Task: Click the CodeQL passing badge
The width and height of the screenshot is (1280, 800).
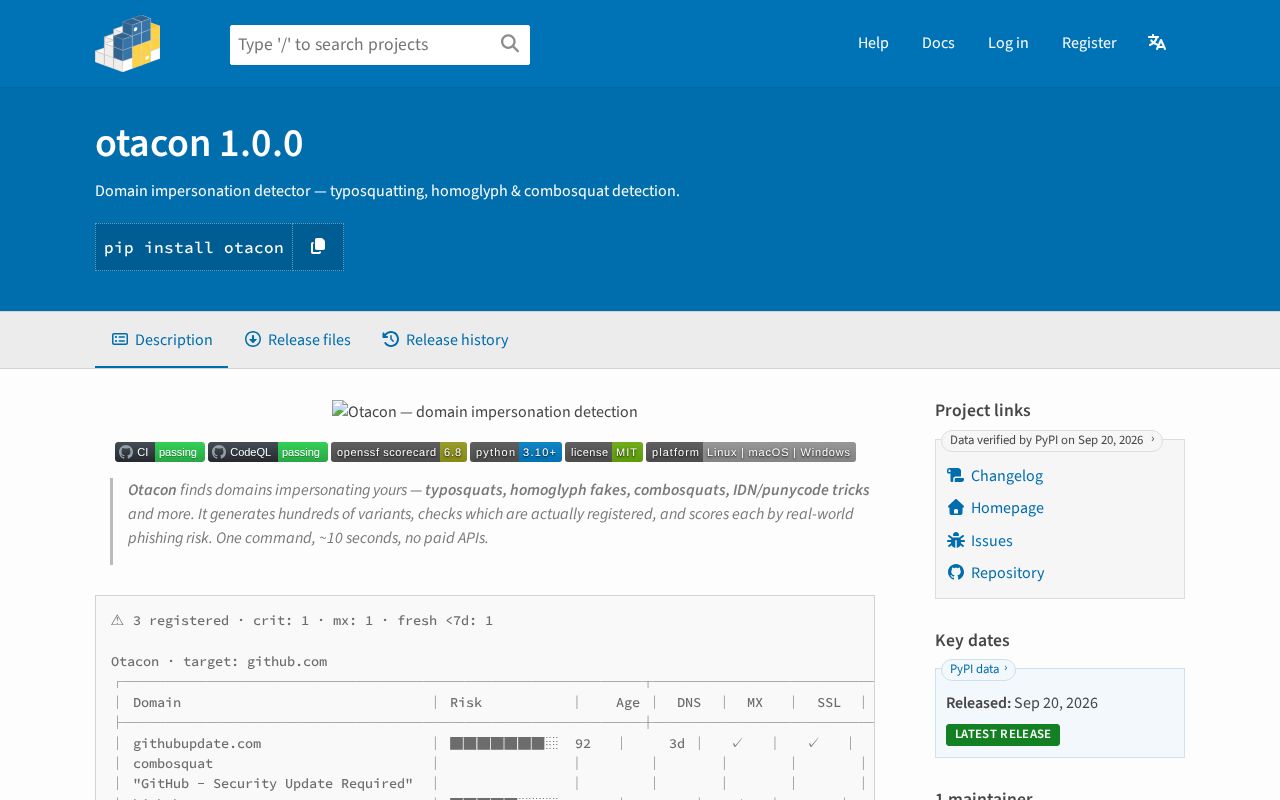Action: [x=268, y=452]
